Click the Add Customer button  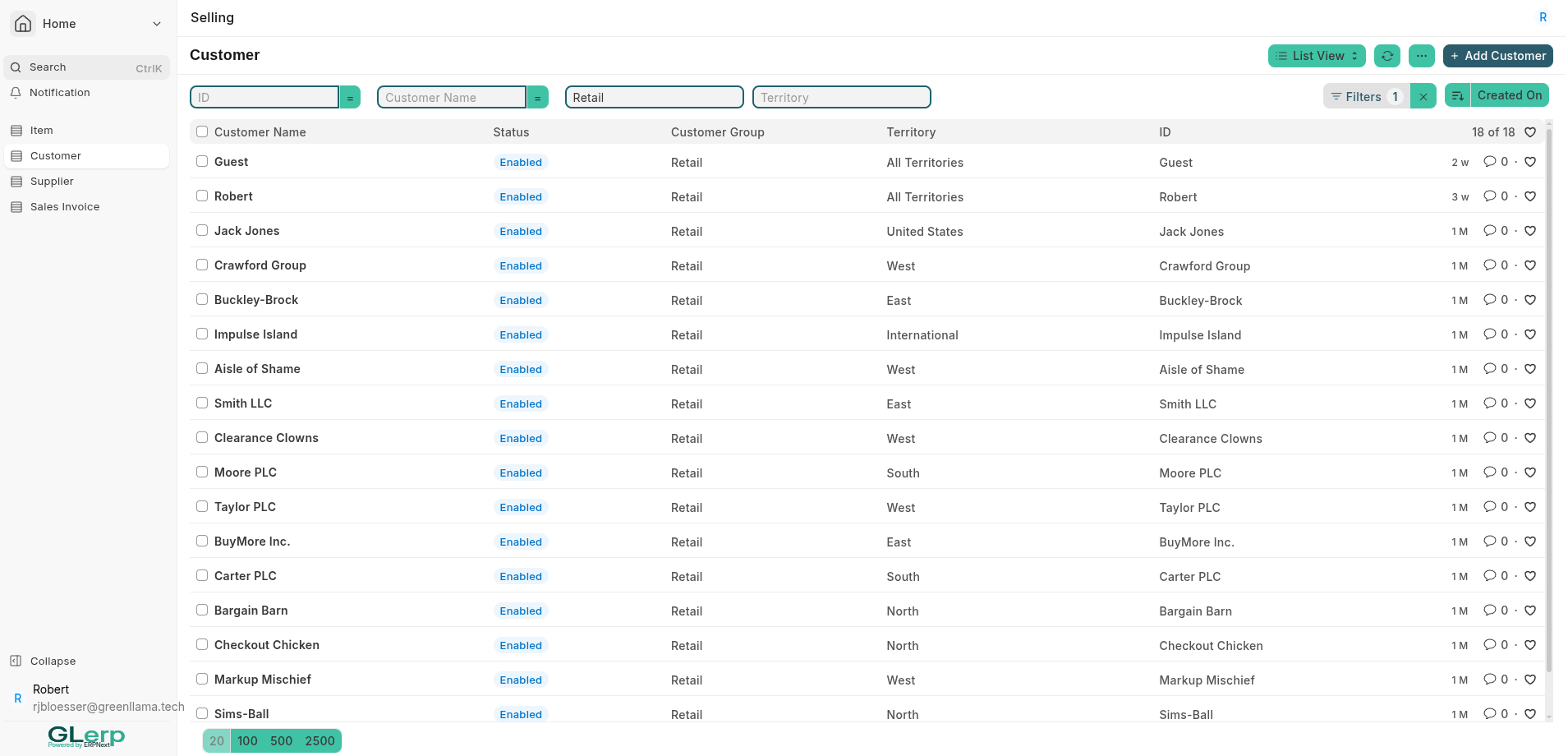(x=1497, y=56)
